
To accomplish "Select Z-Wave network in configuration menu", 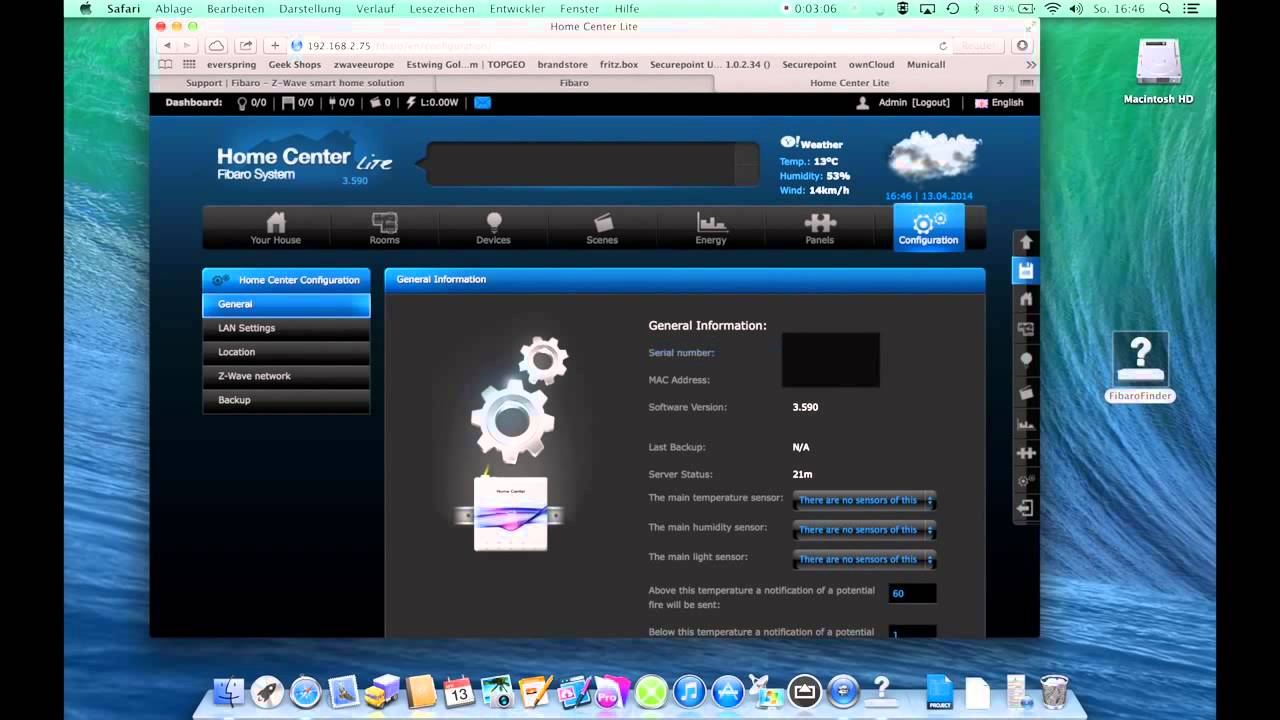I will pyautogui.click(x=286, y=376).
